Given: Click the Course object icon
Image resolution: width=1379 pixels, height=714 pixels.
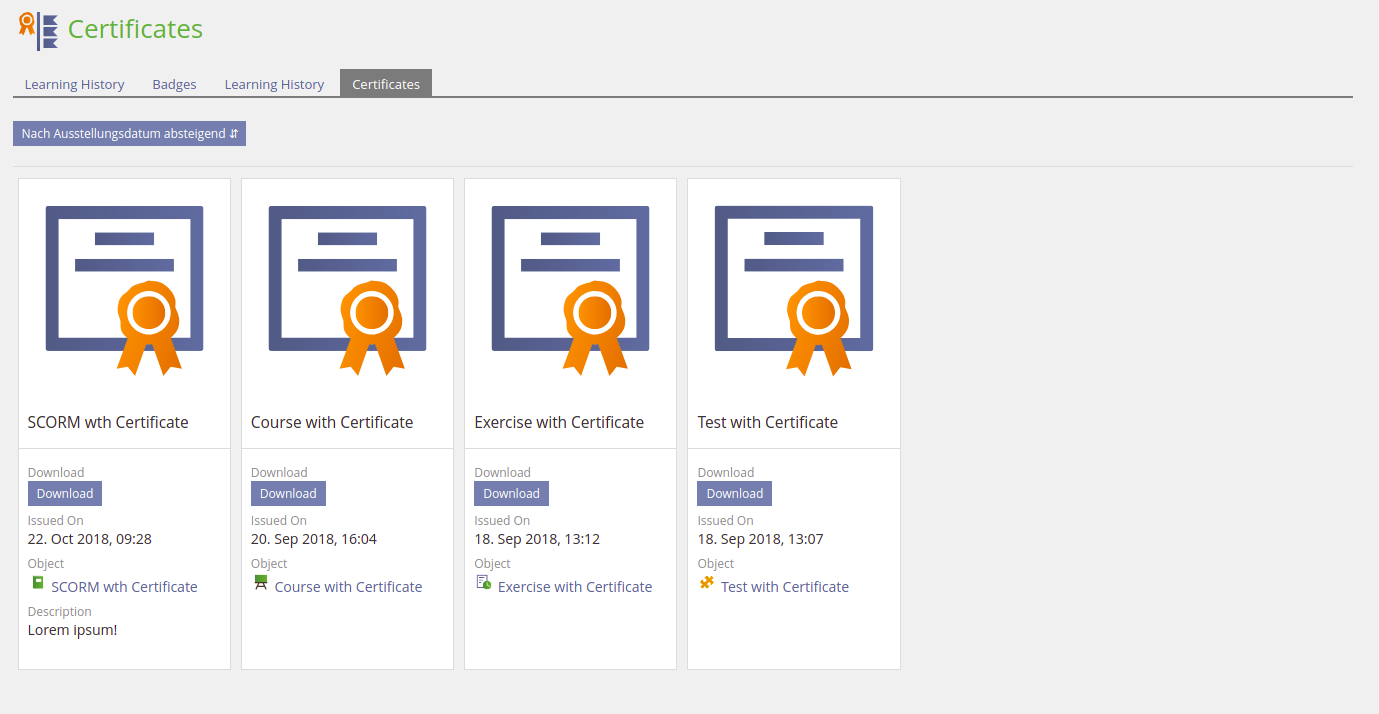Looking at the screenshot, I should tap(261, 582).
